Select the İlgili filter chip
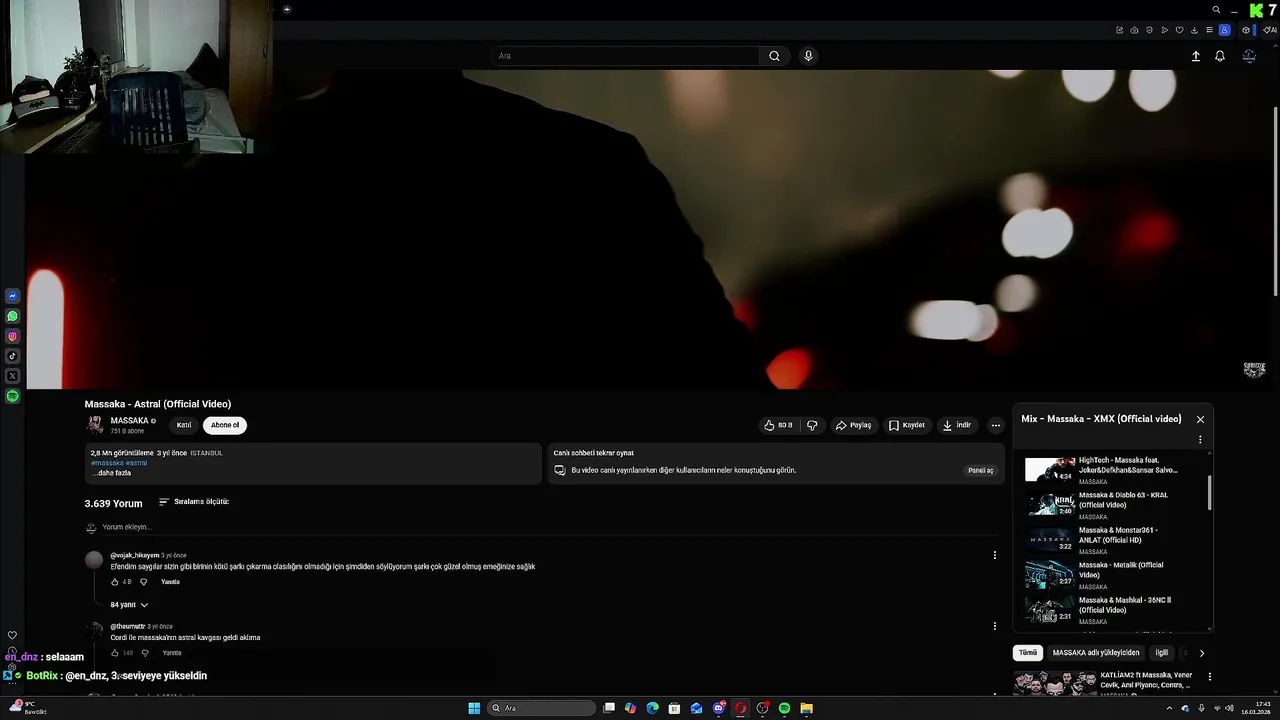1280x720 pixels. [x=1161, y=653]
